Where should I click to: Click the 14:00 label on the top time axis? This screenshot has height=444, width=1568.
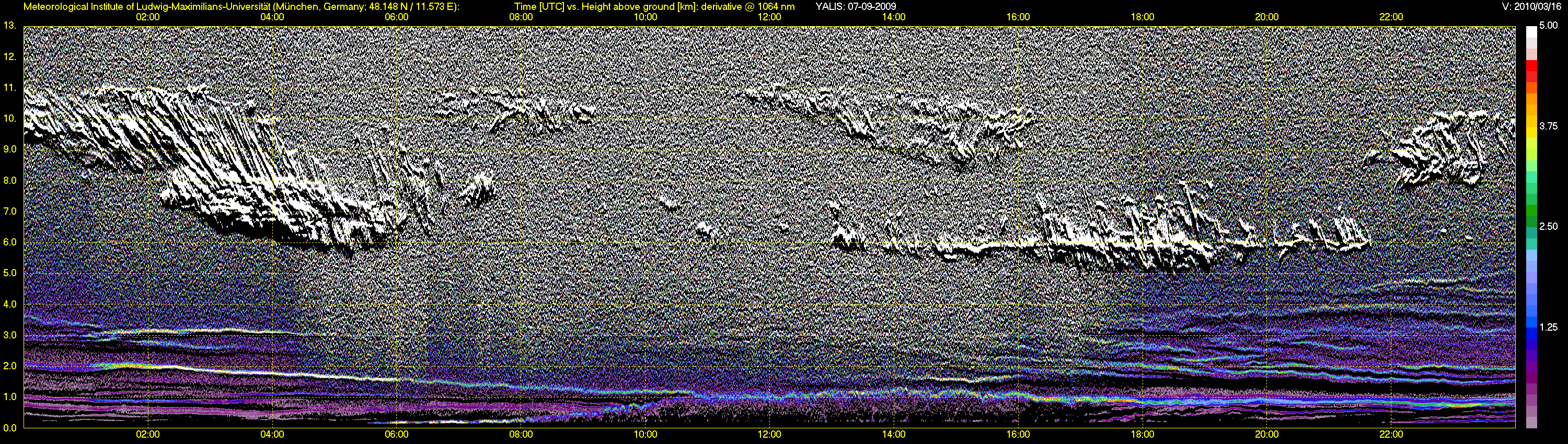pyautogui.click(x=894, y=17)
